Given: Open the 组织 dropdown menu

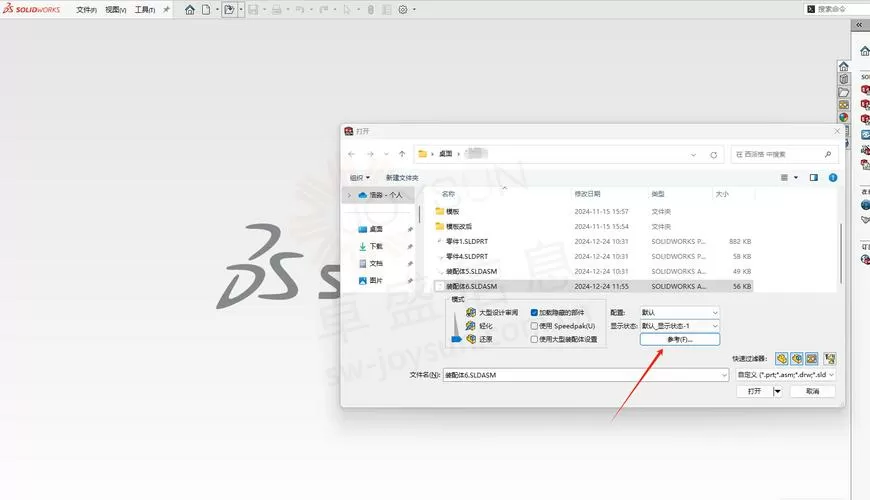Looking at the screenshot, I should click(360, 178).
